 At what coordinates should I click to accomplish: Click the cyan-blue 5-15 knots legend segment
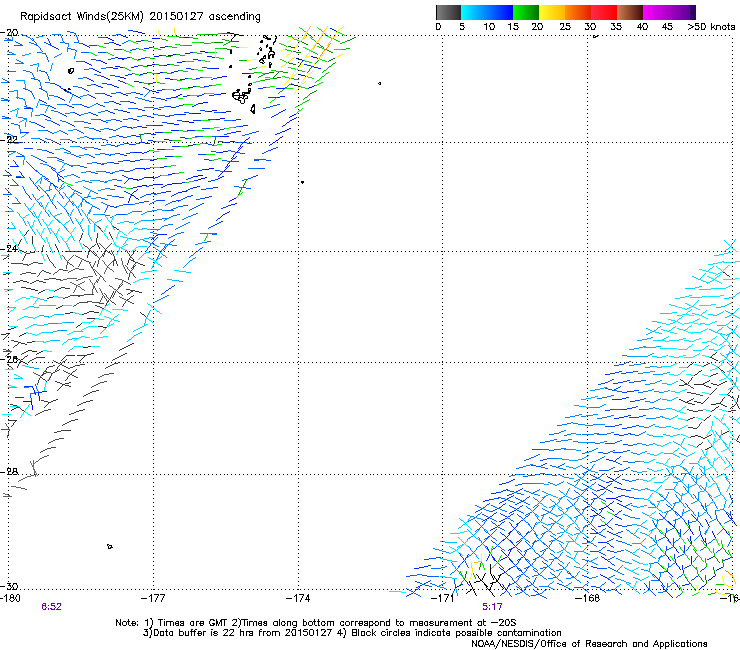pyautogui.click(x=487, y=12)
